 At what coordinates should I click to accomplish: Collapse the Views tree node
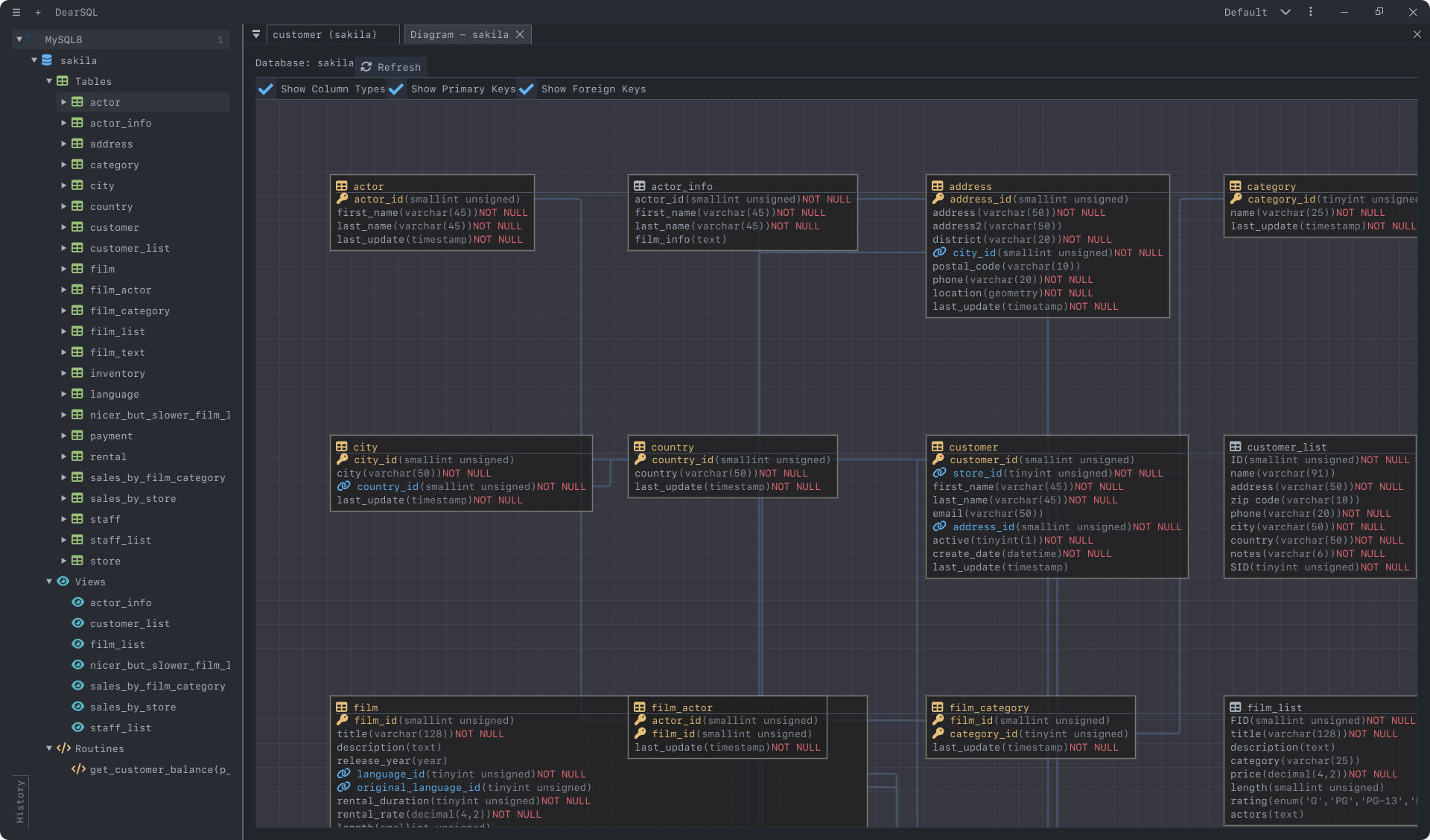pos(49,582)
